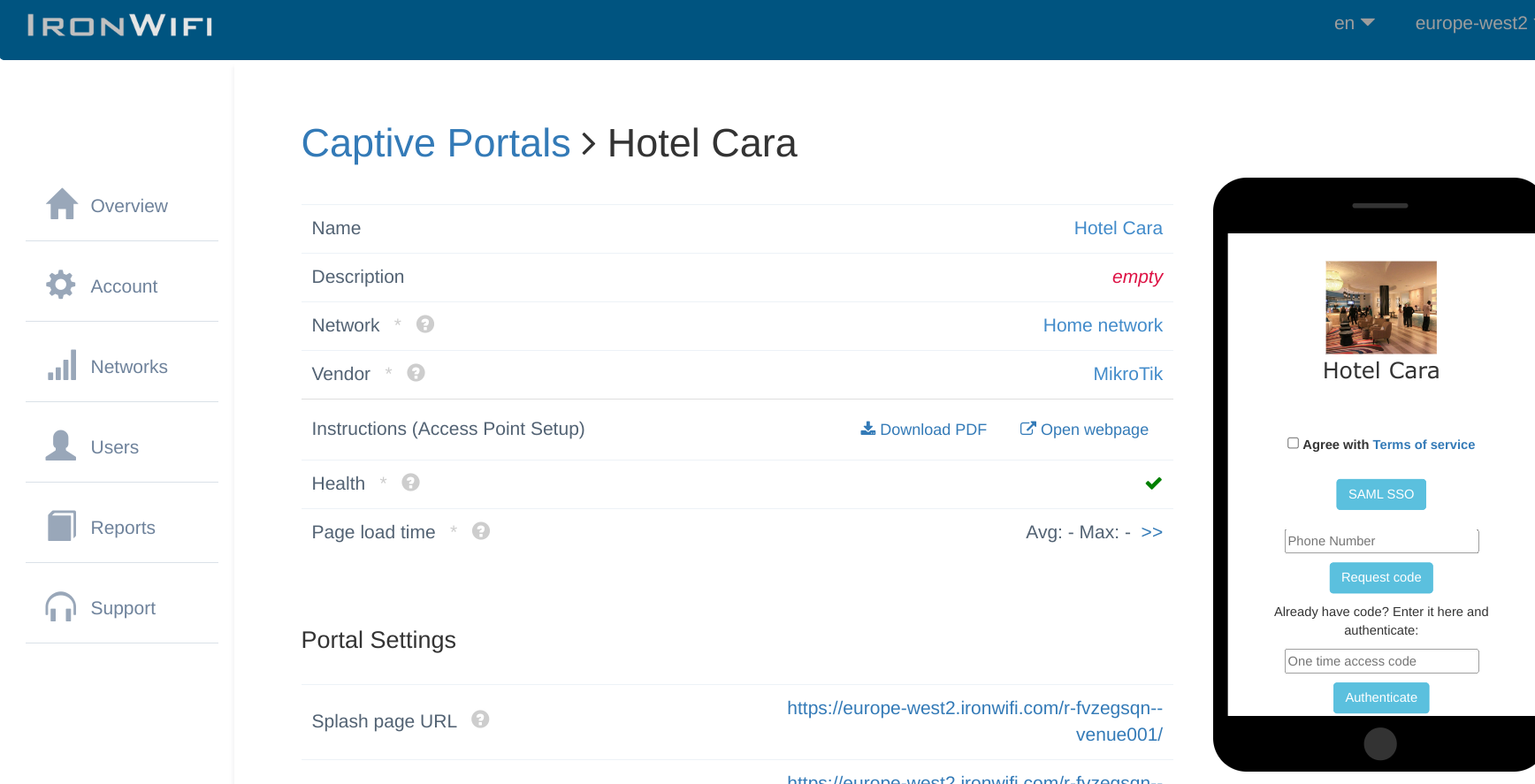The width and height of the screenshot is (1535, 784).
Task: Change the MikroTik vendor value
Action: pos(1127,374)
